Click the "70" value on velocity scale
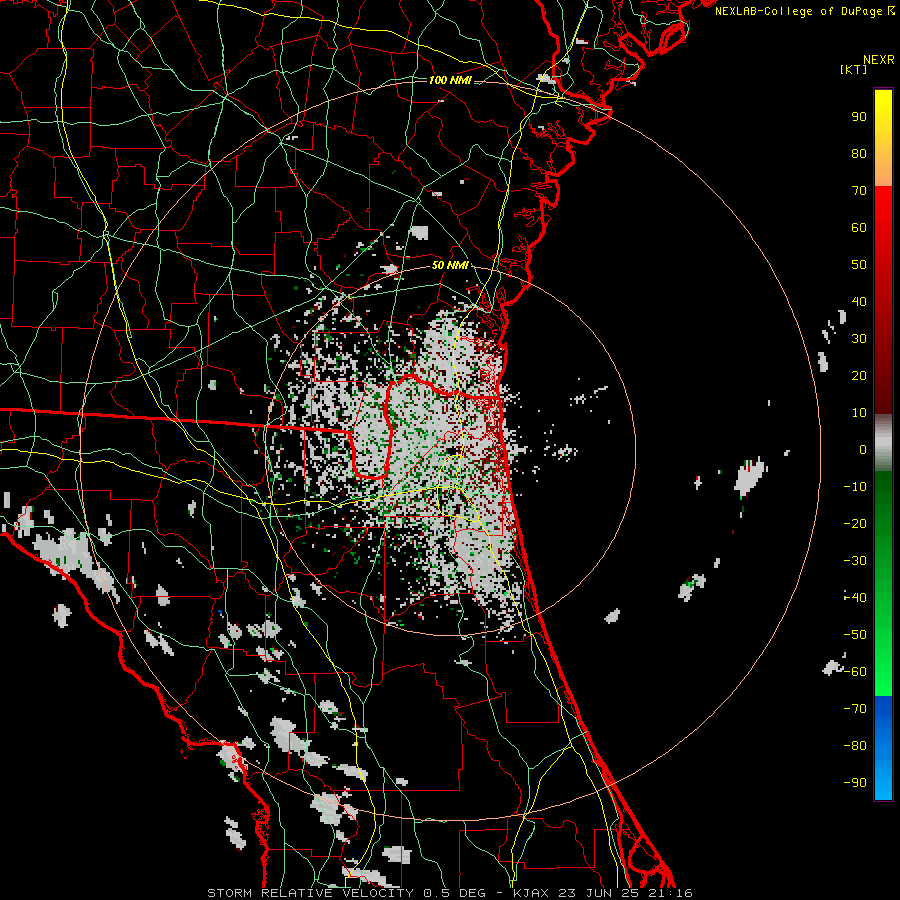Screen dimensions: 900x900 pyautogui.click(x=859, y=191)
